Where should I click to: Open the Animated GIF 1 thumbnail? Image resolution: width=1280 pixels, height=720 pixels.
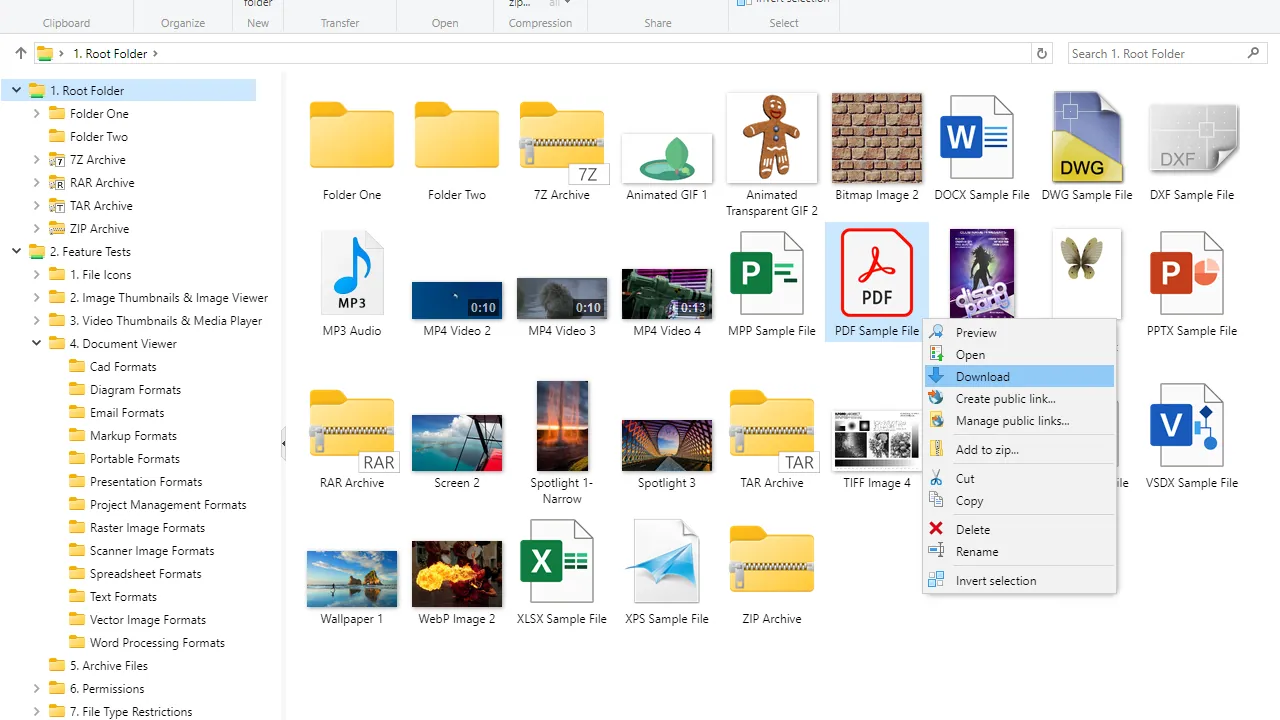click(x=667, y=158)
